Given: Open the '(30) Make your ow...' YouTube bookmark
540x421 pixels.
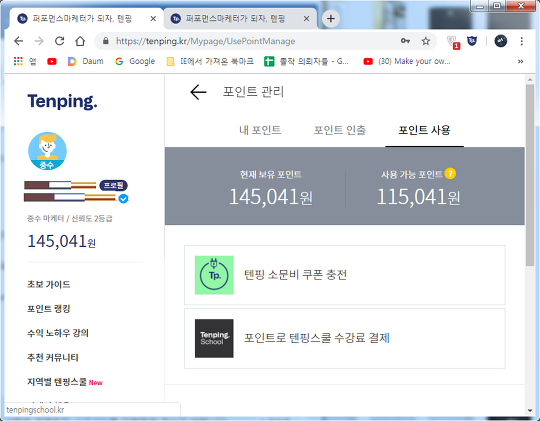Looking at the screenshot, I should point(407,61).
